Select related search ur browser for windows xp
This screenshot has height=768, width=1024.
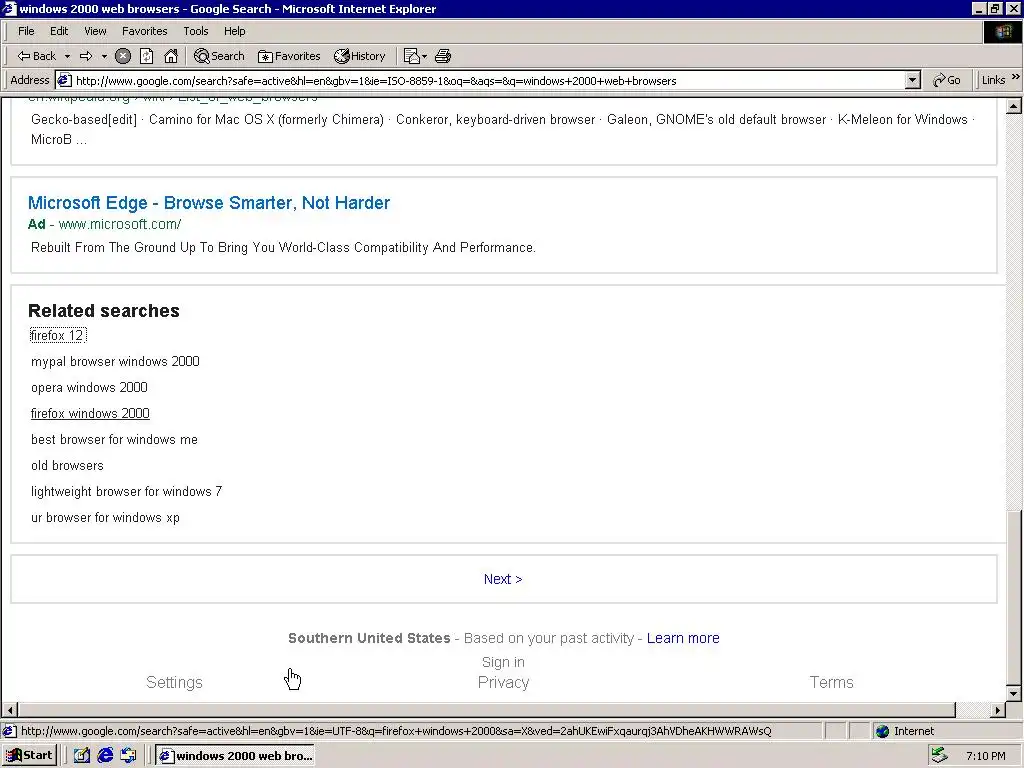point(105,517)
